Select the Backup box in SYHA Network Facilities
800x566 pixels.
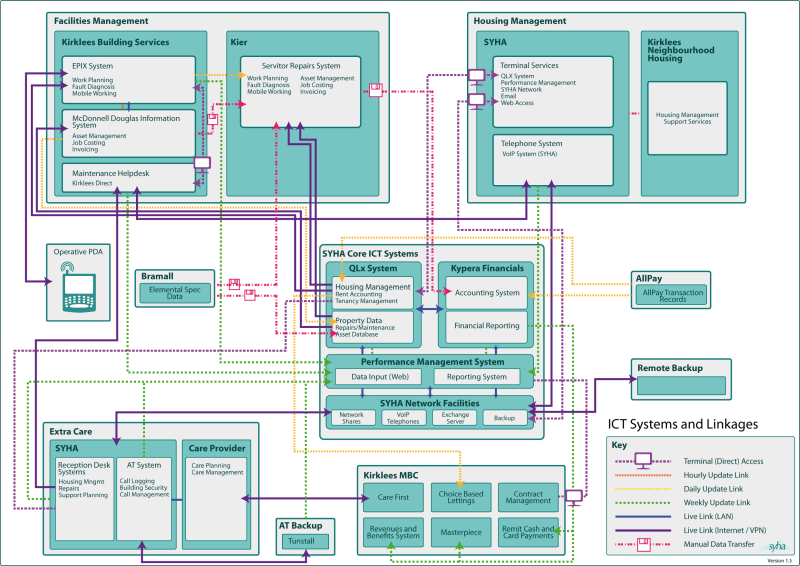505,418
